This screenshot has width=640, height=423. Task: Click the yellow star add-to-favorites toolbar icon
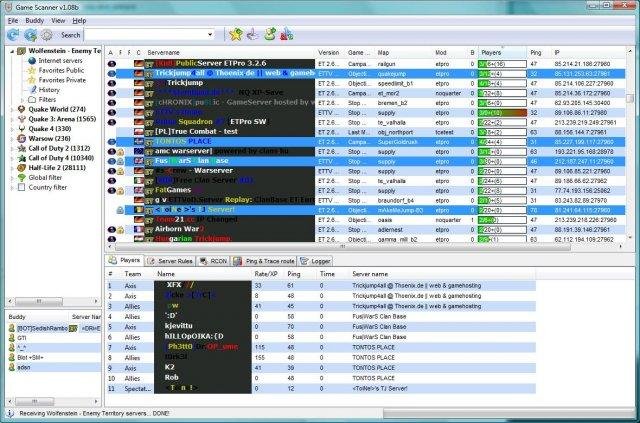236,35
